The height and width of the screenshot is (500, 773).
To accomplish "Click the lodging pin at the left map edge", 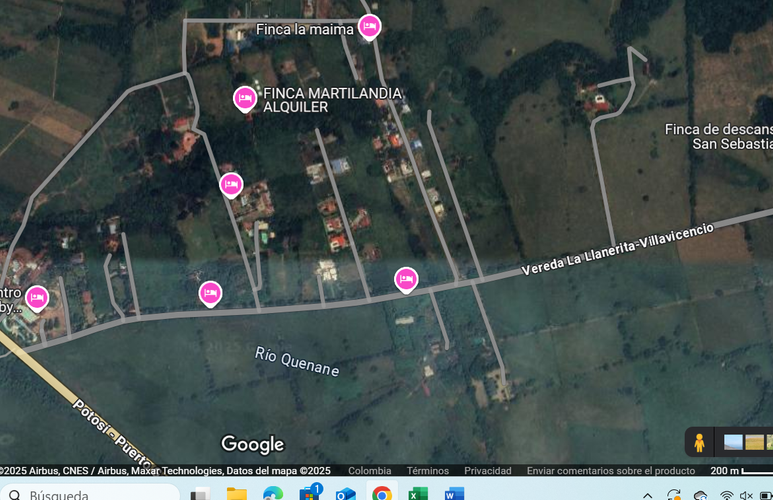I will click(x=37, y=298).
